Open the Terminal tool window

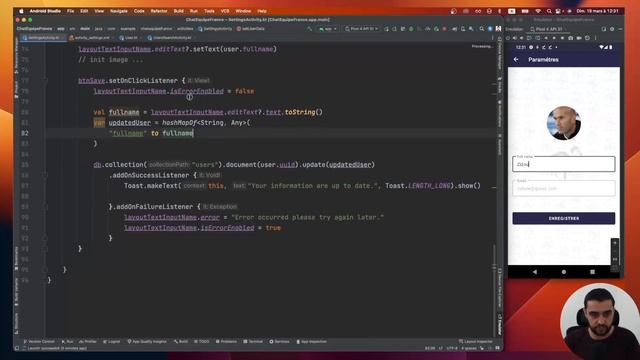(253, 342)
